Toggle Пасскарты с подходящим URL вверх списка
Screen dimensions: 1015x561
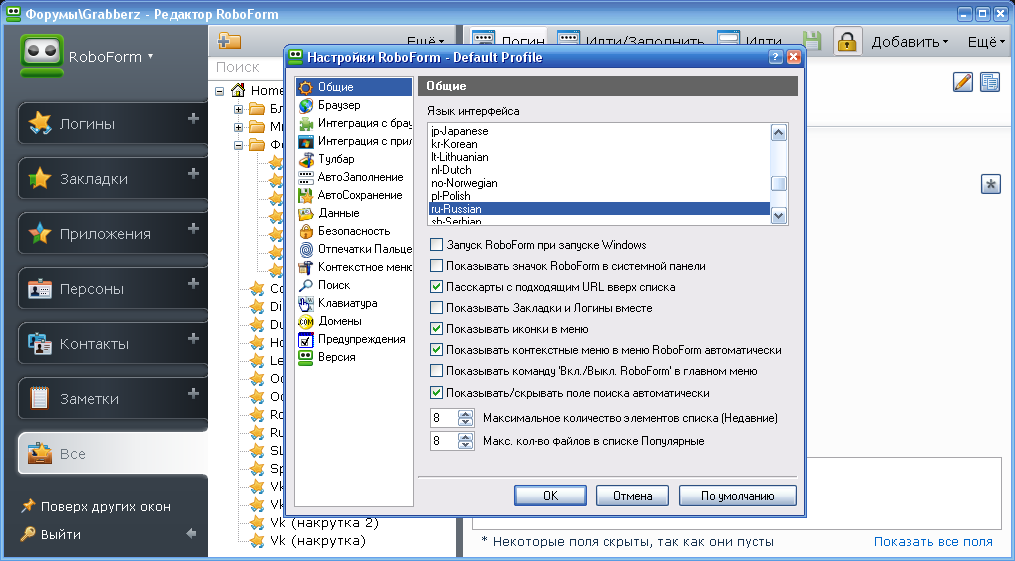click(437, 287)
